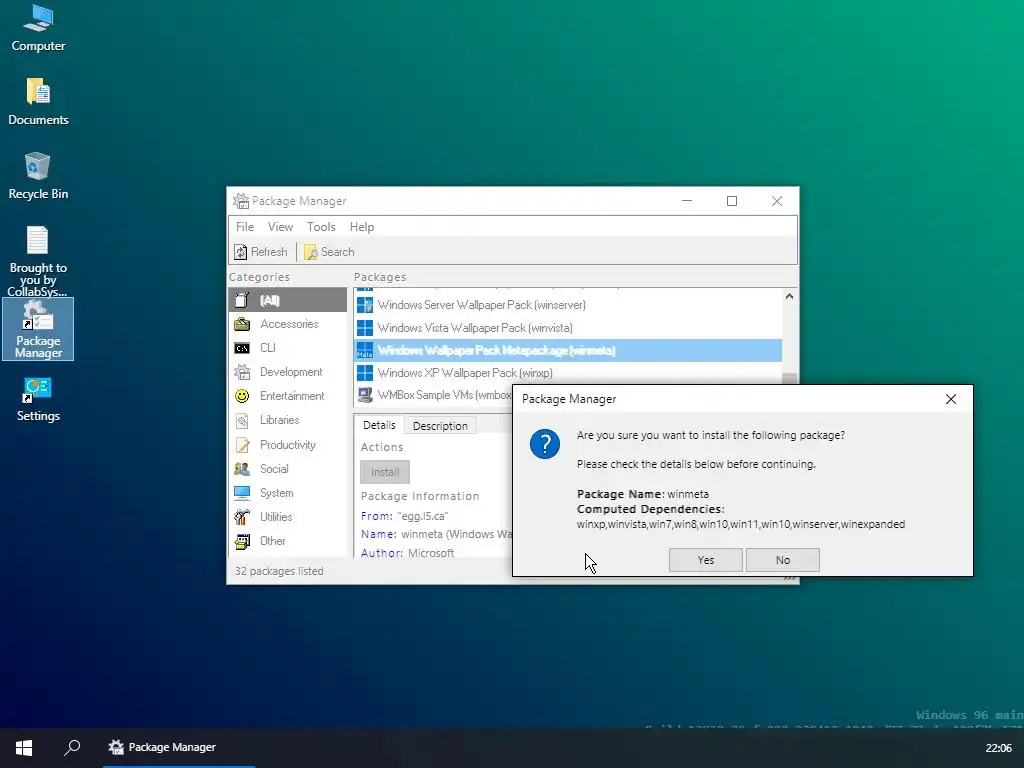Decline installation with No button
This screenshot has width=1024, height=768.
point(782,560)
